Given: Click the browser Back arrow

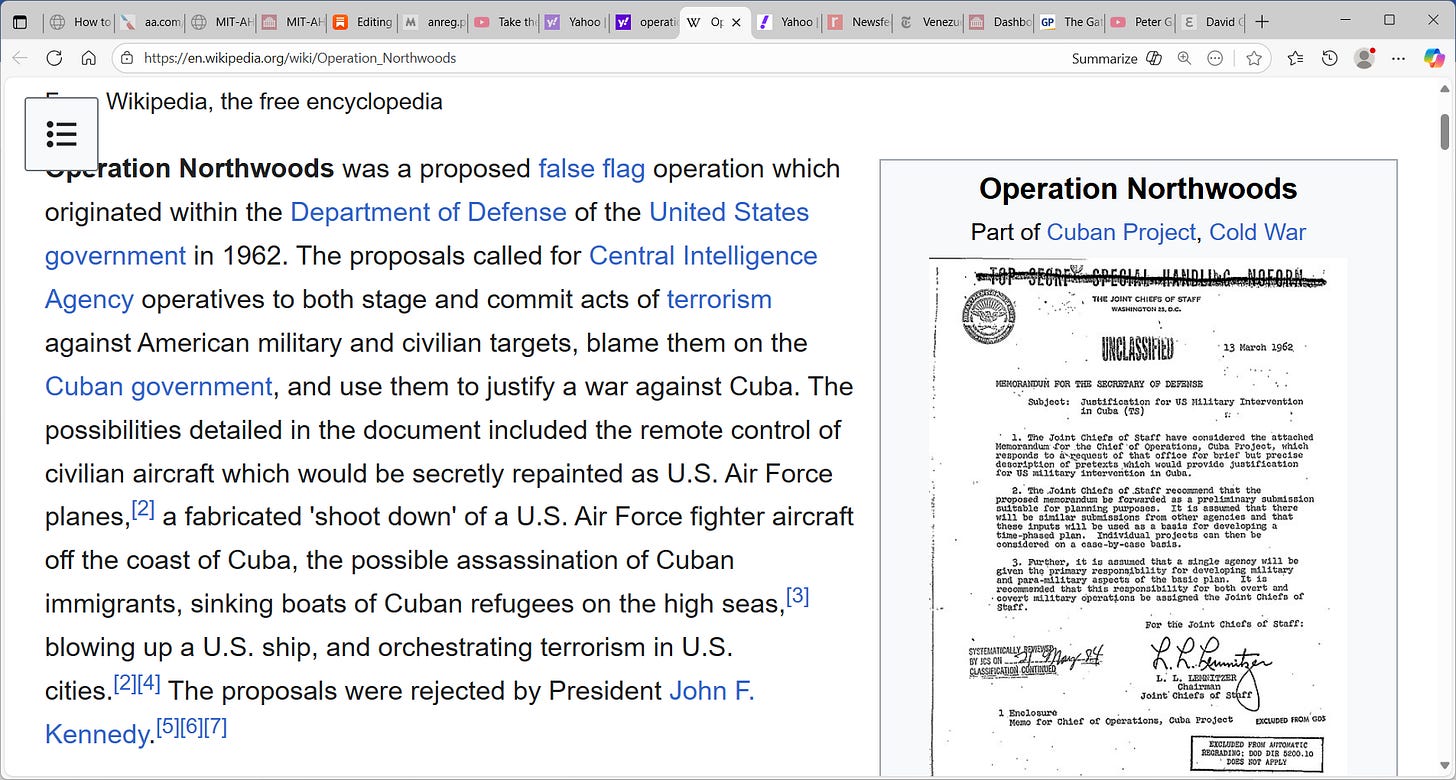Looking at the screenshot, I should 20,58.
